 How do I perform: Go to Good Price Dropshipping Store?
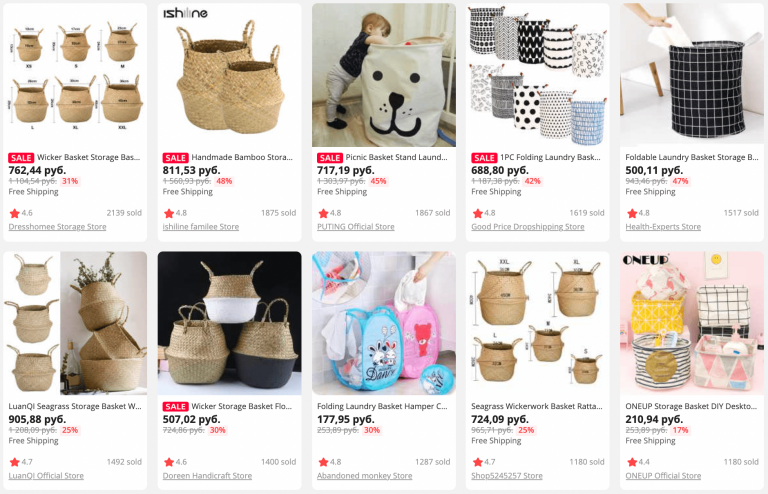click(528, 227)
